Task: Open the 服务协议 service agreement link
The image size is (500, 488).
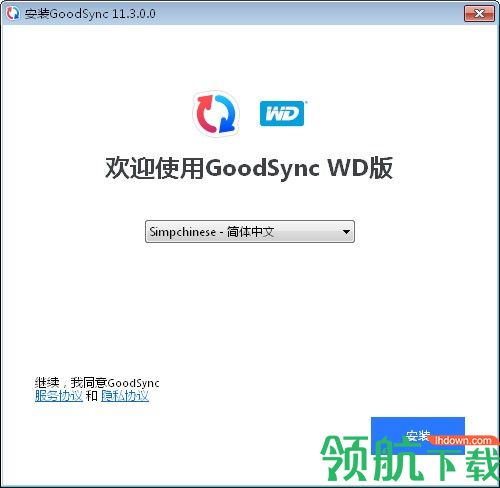Action: 59,396
